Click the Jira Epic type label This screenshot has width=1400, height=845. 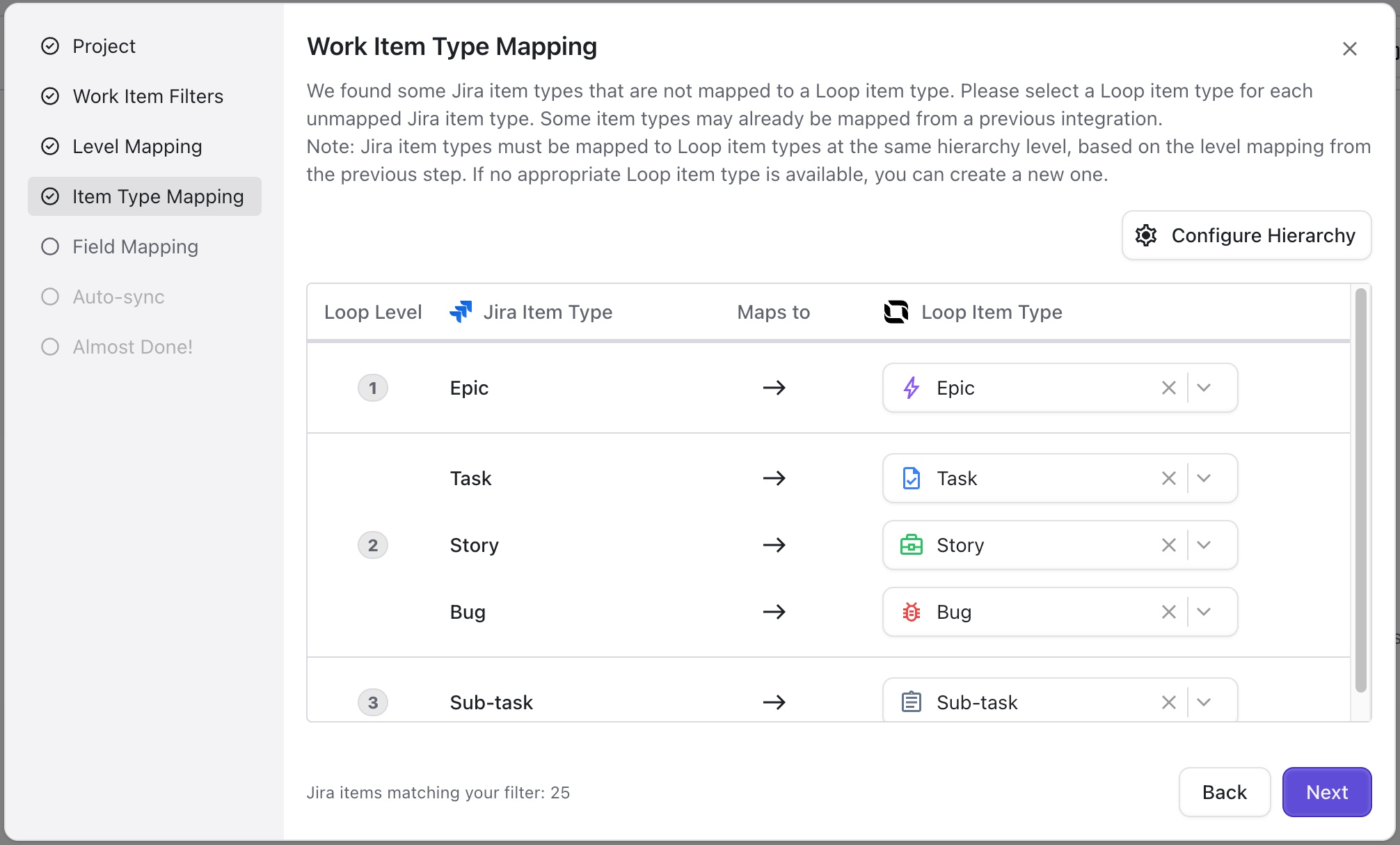(469, 388)
